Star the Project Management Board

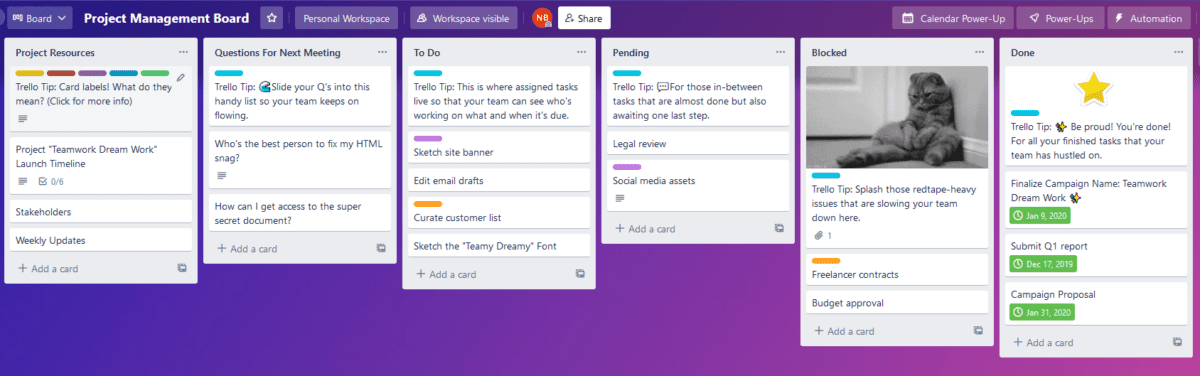click(271, 18)
